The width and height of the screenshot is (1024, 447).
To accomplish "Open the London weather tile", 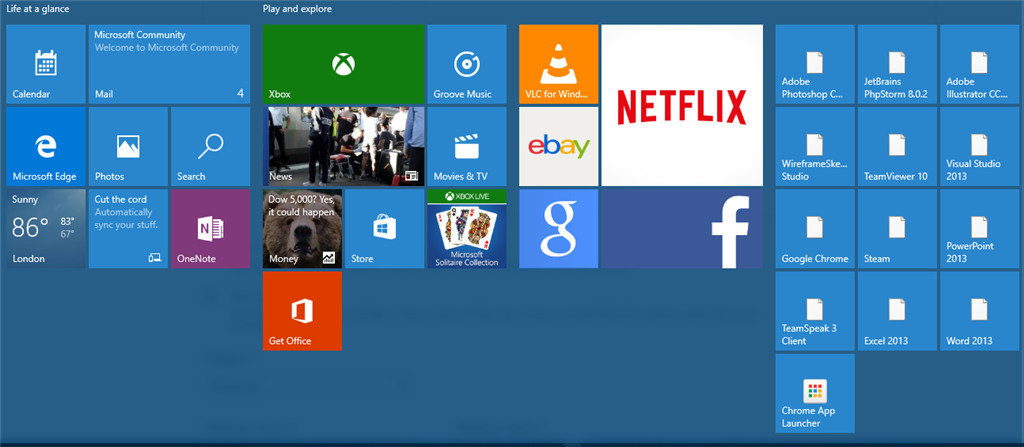I will [46, 229].
